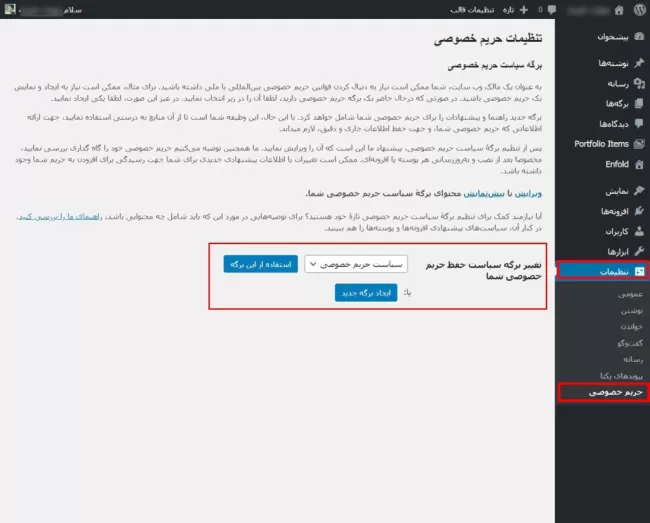Click the comment icon next to دیدگاه‌ها
Image resolution: width=650 pixels, height=523 pixels.
[639, 123]
